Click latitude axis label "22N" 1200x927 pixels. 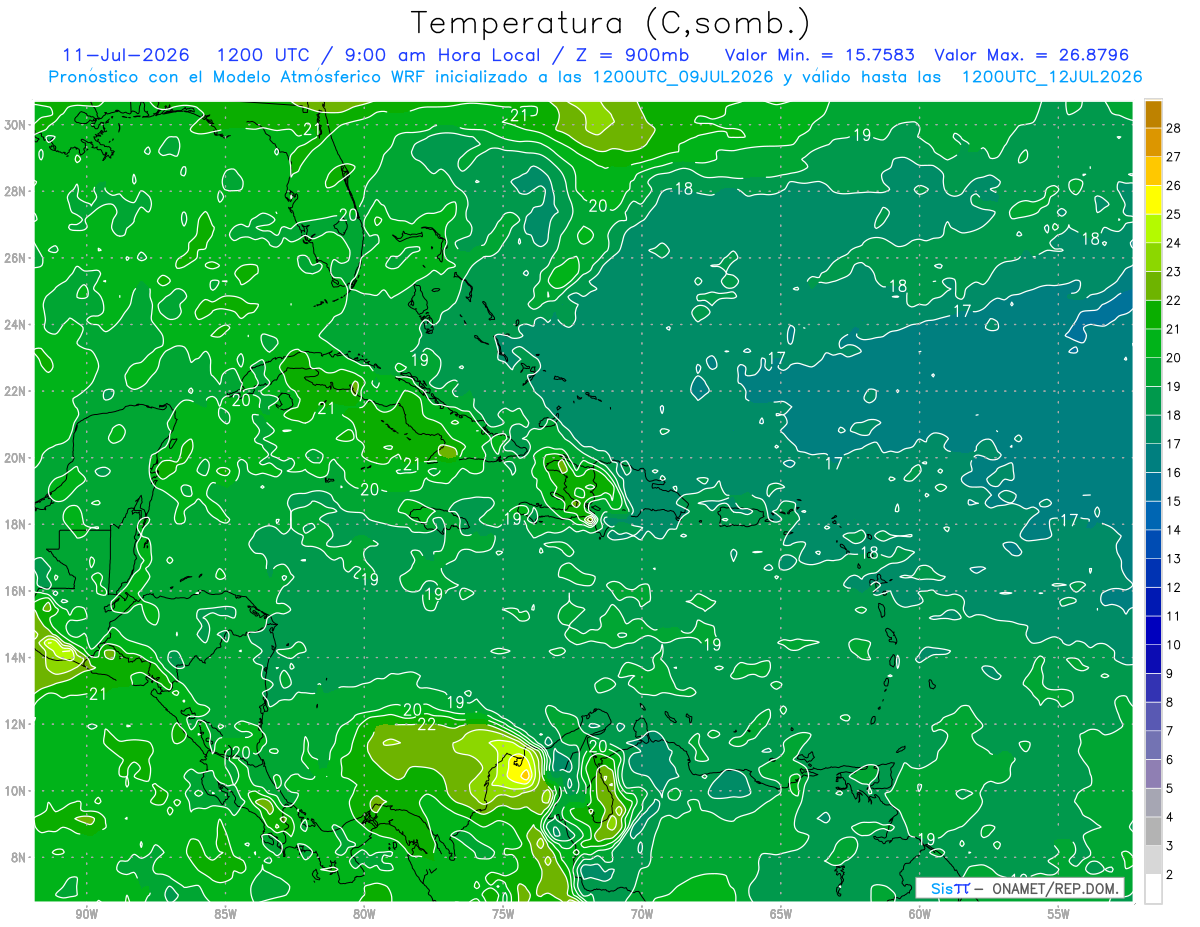[15, 390]
